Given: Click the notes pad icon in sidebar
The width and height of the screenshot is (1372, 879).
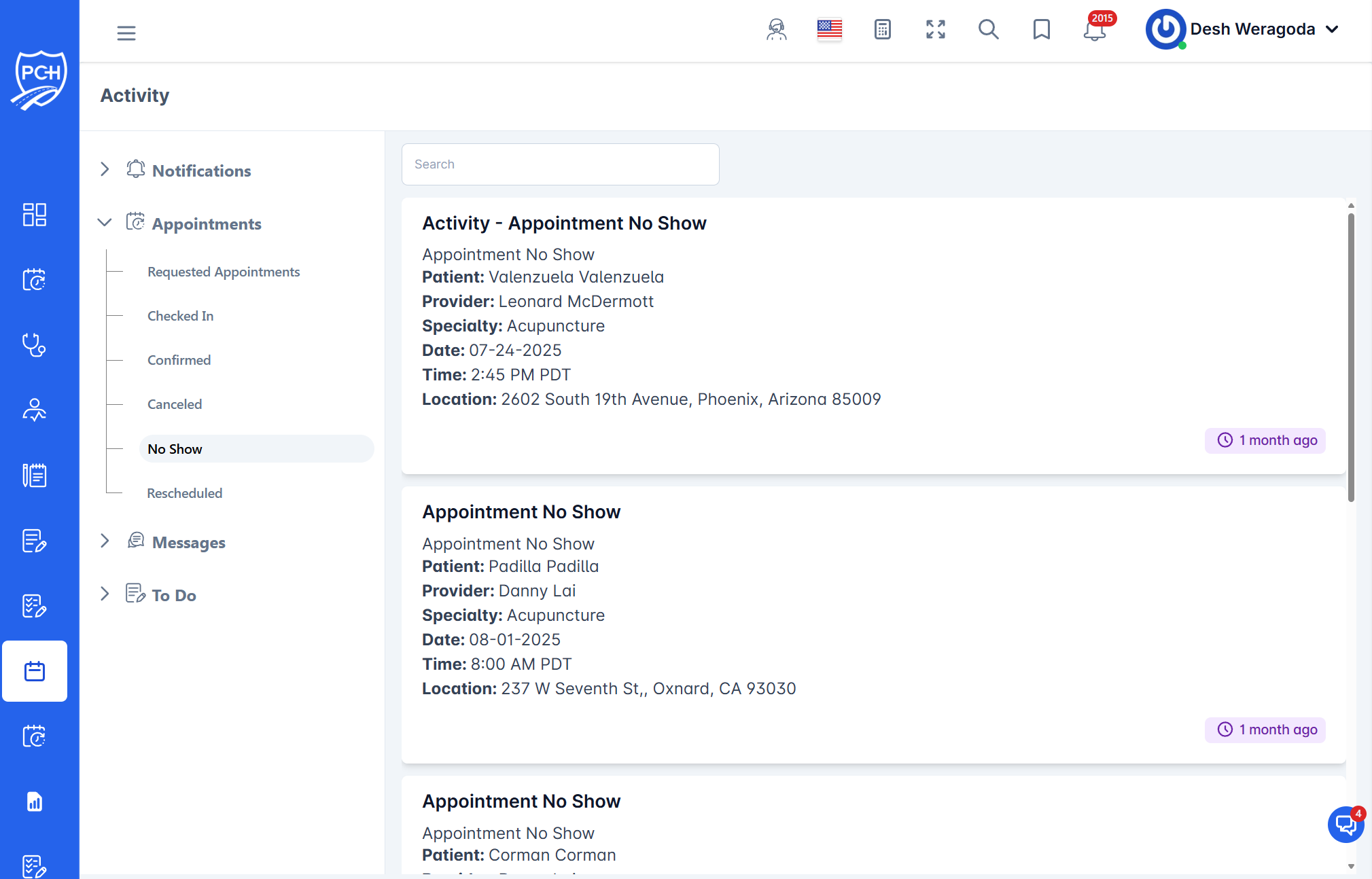Looking at the screenshot, I should [x=35, y=474].
